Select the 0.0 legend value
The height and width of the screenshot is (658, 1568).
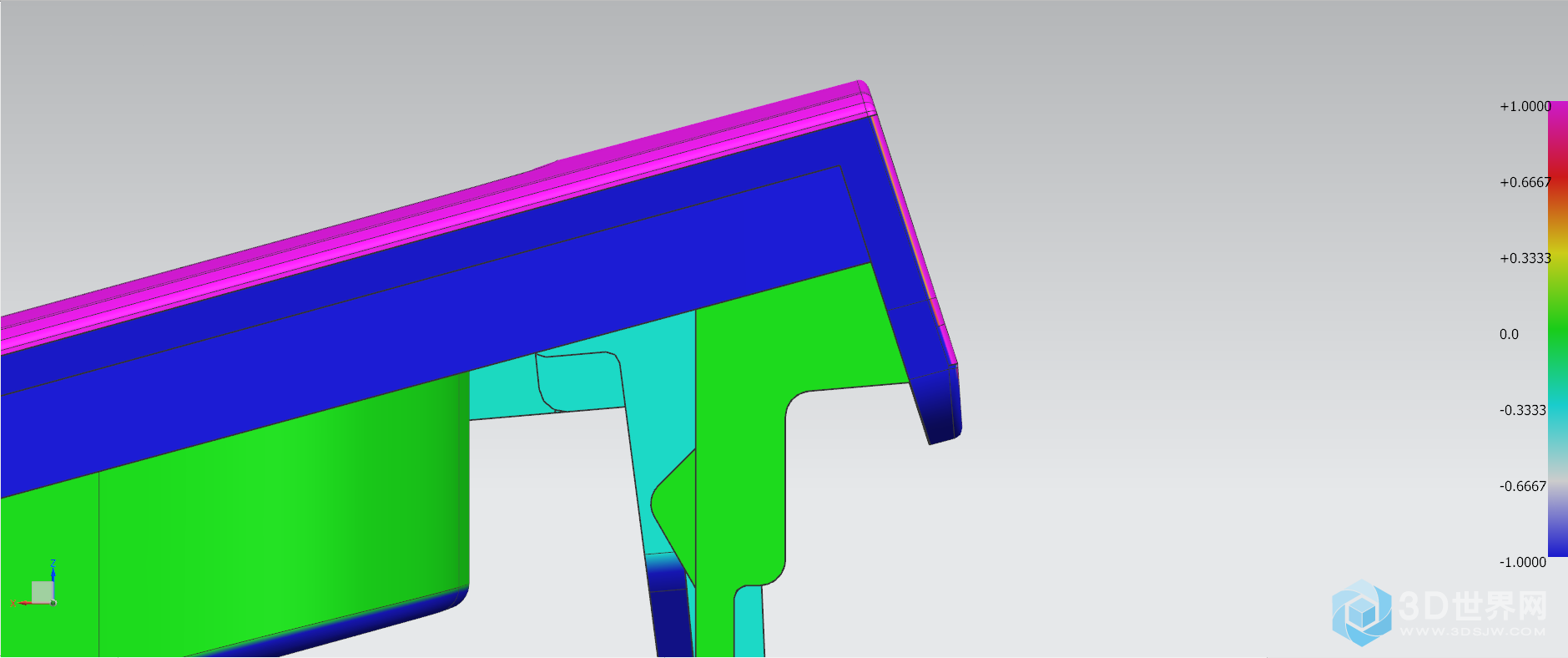[1509, 334]
